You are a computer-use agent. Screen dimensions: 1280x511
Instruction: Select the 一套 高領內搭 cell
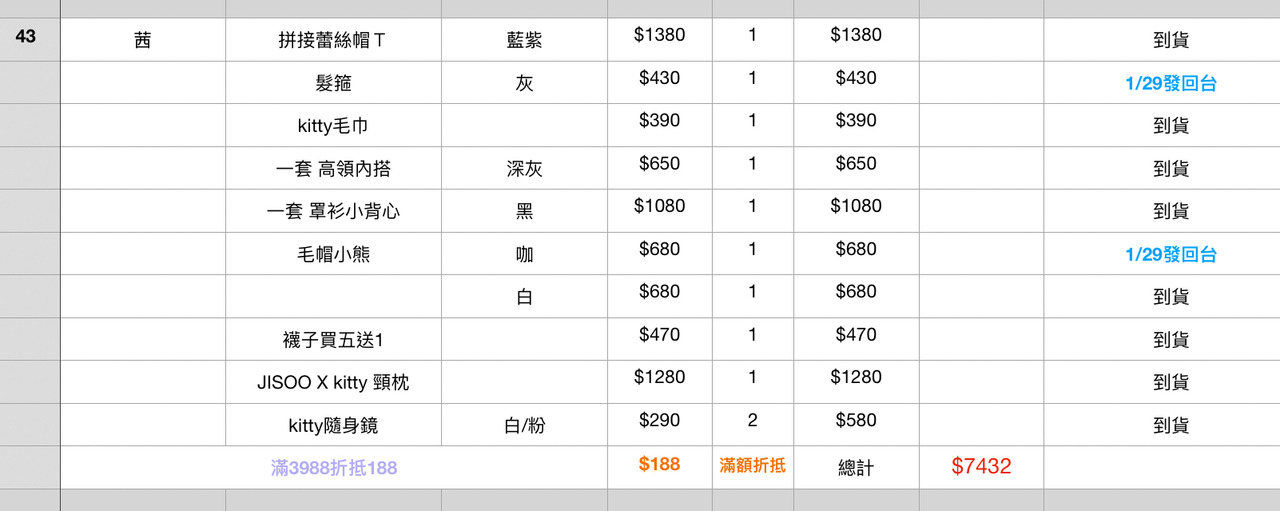(x=333, y=169)
